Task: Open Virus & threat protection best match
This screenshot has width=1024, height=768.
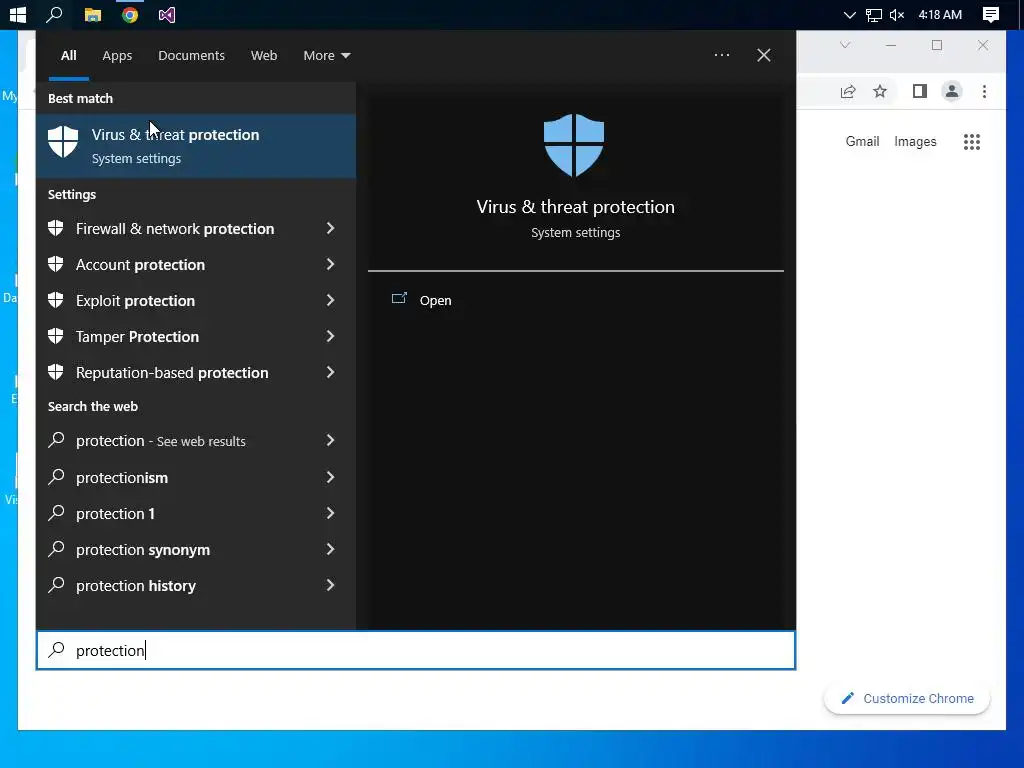Action: pos(196,146)
